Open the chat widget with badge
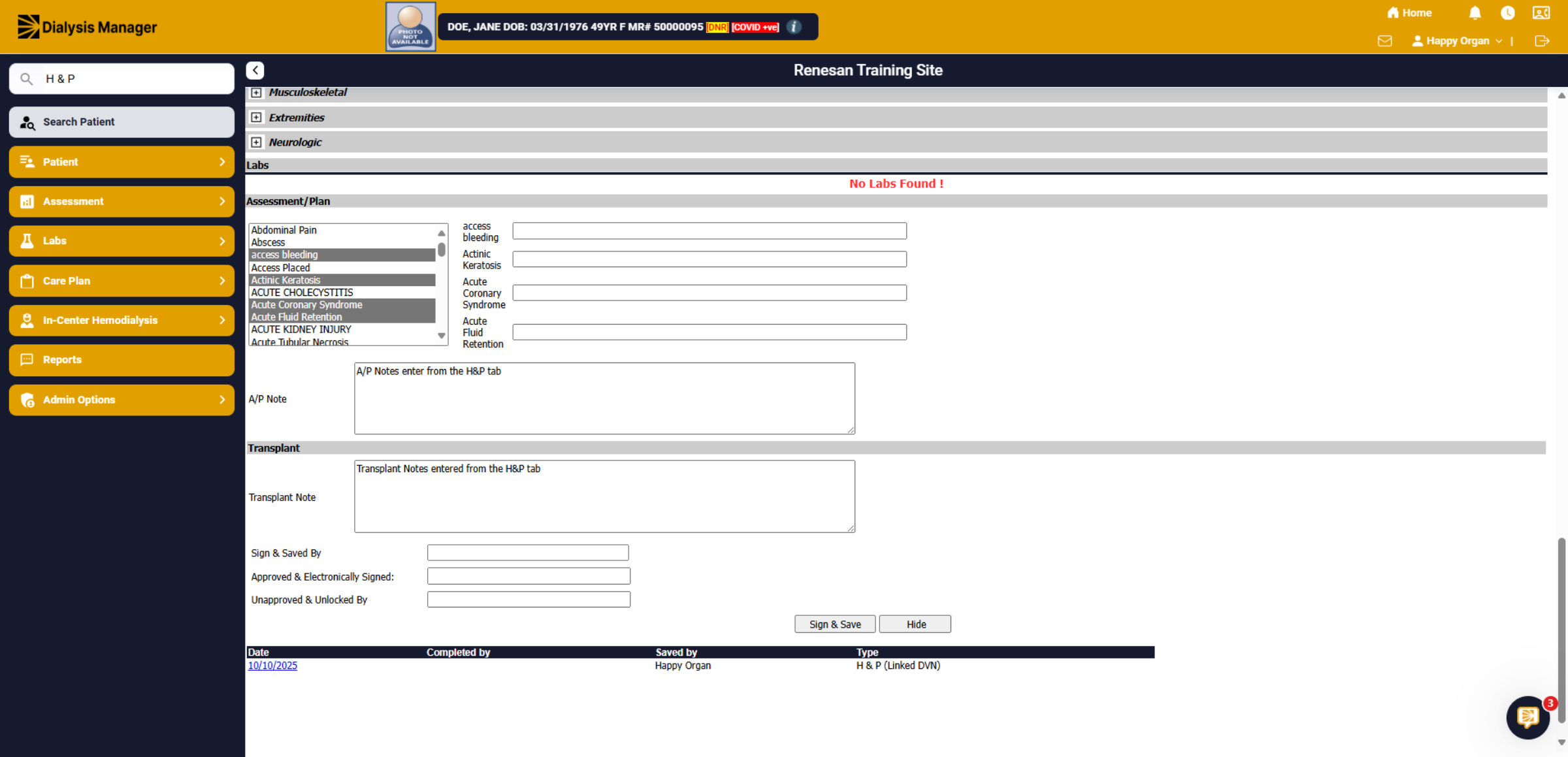 point(1528,717)
